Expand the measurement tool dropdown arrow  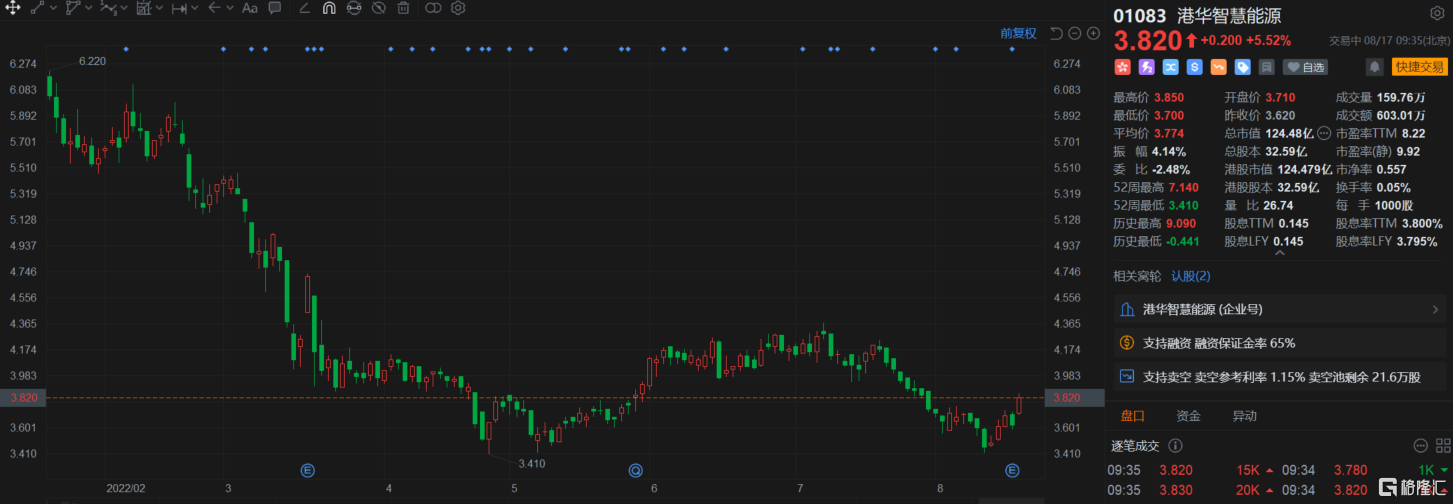point(196,8)
